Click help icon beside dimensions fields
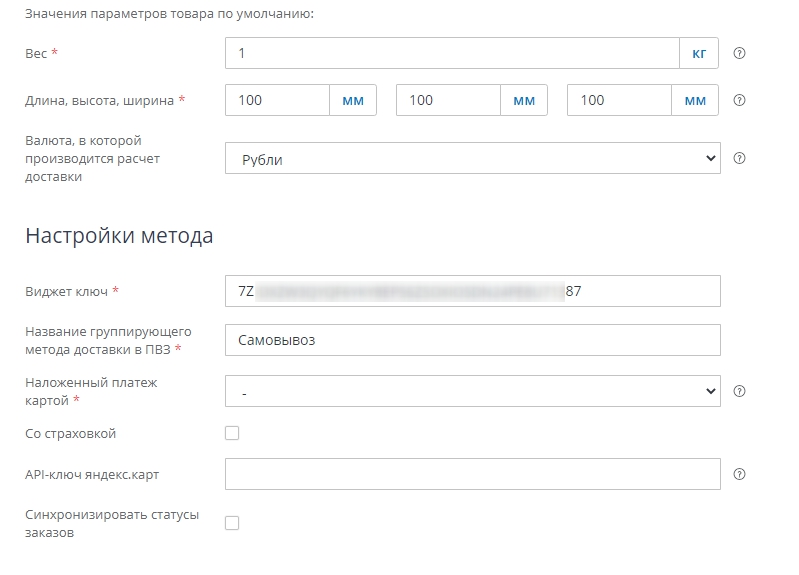The width and height of the screenshot is (799, 575). coord(740,100)
